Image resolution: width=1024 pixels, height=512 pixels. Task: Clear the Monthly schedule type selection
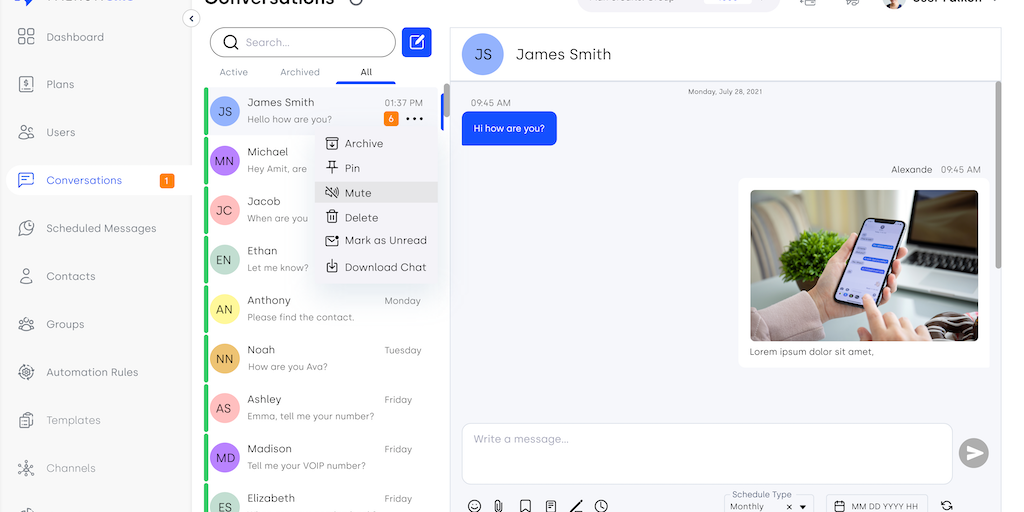coord(789,507)
